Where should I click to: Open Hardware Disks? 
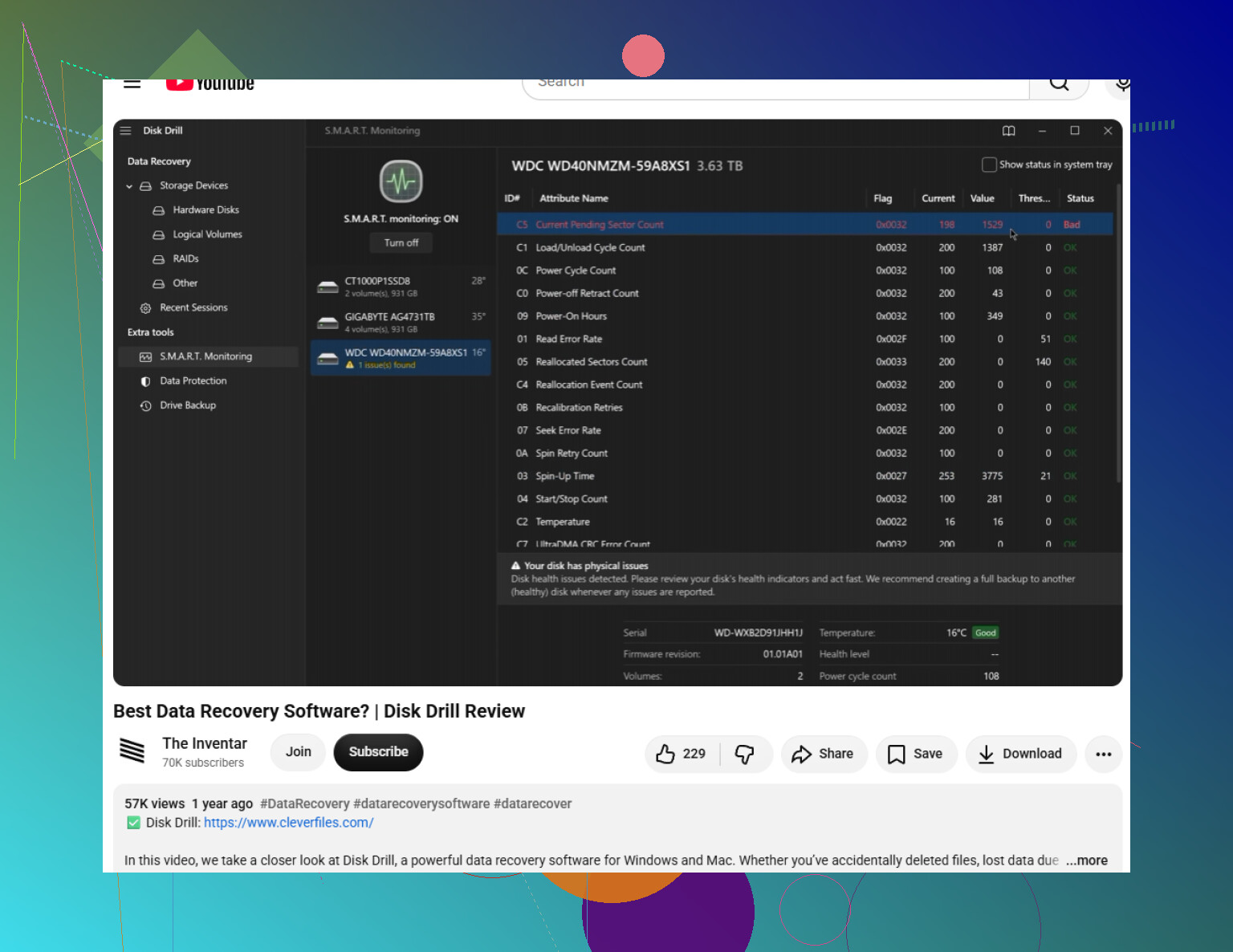pyautogui.click(x=205, y=210)
